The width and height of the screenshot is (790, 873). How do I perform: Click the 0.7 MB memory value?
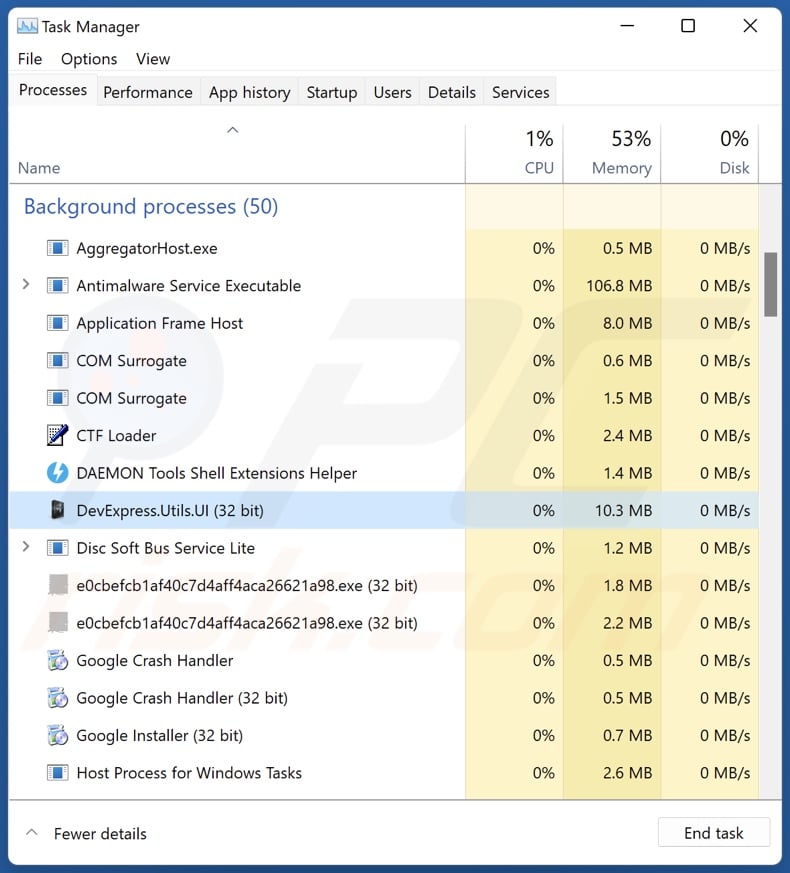pyautogui.click(x=627, y=735)
